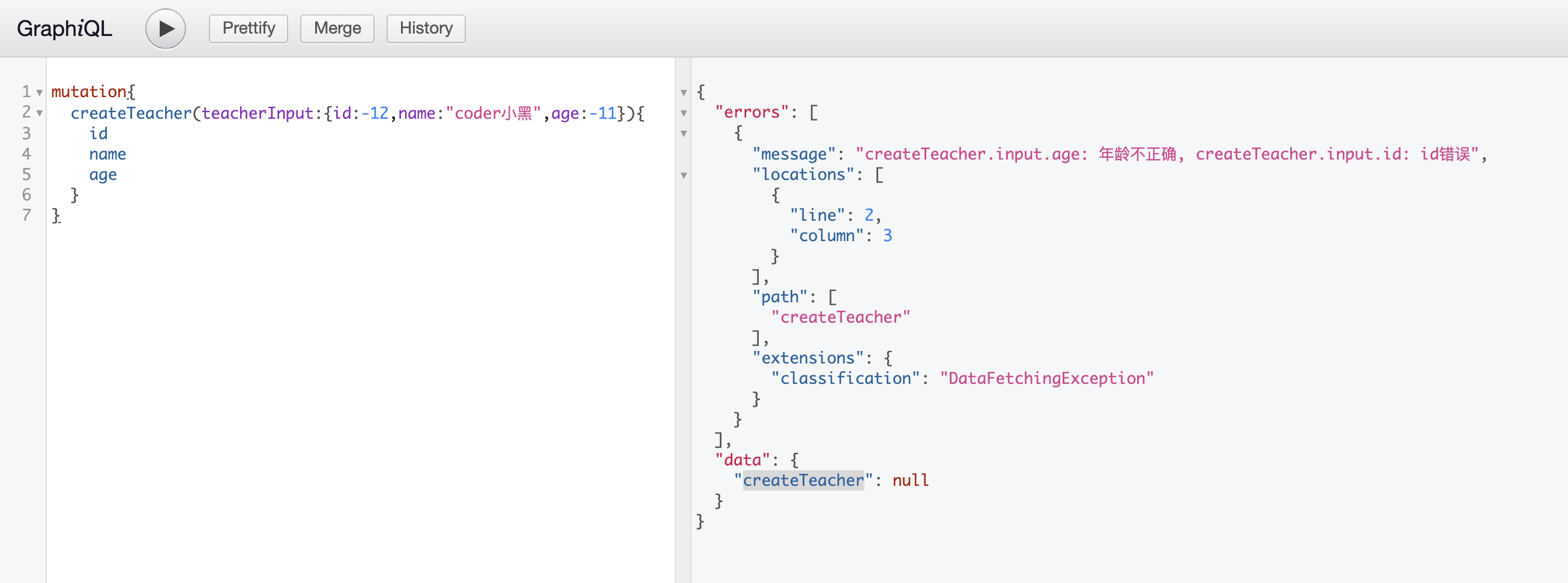Screen dimensions: 1568x583
Task: Fold the createTeacher block on line 2
Action: pyautogui.click(x=40, y=114)
